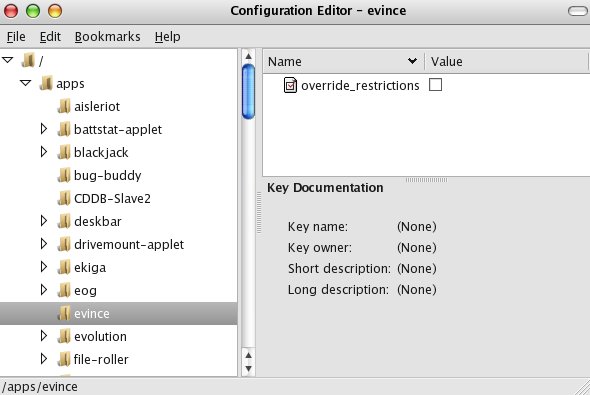Click the drivemount-applet folder icon

tap(64, 244)
